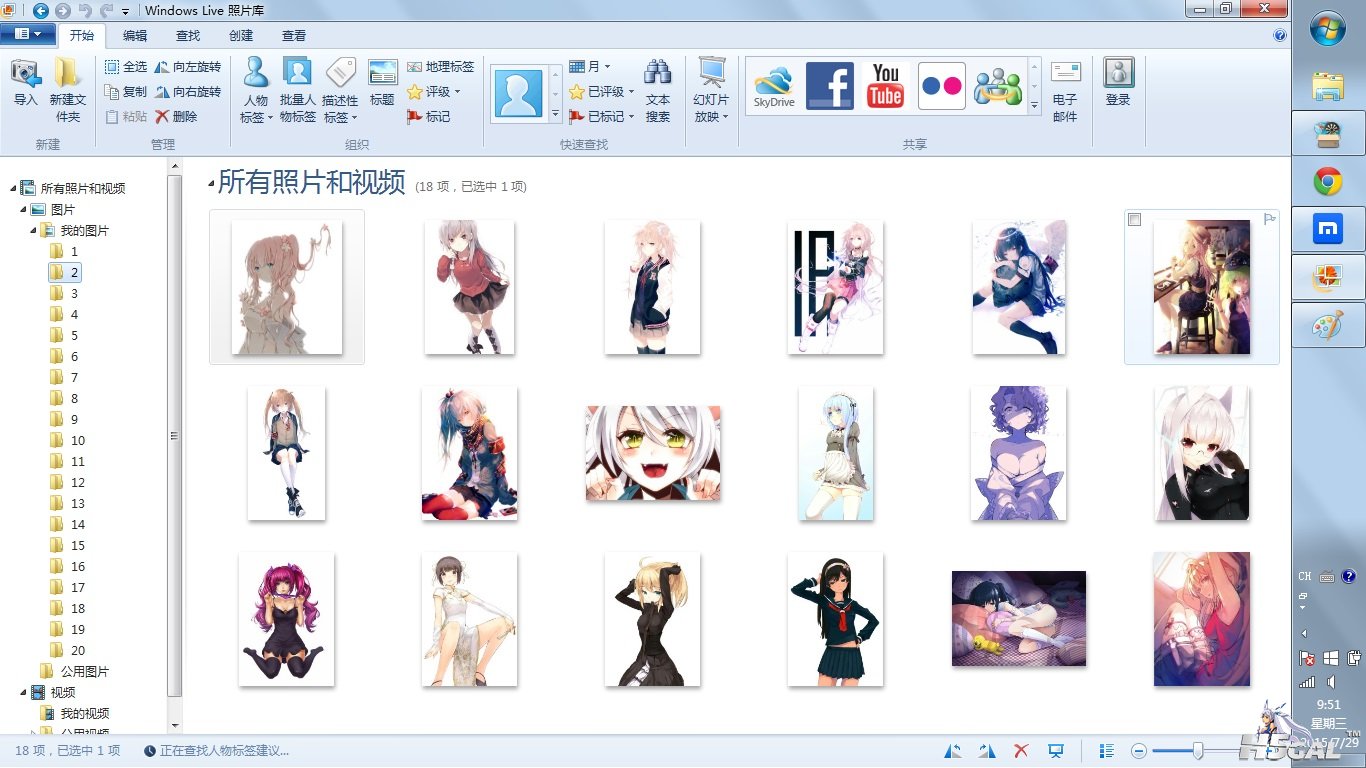1366x768 pixels.
Task: Switch to the 编辑 tab
Action: (x=135, y=35)
